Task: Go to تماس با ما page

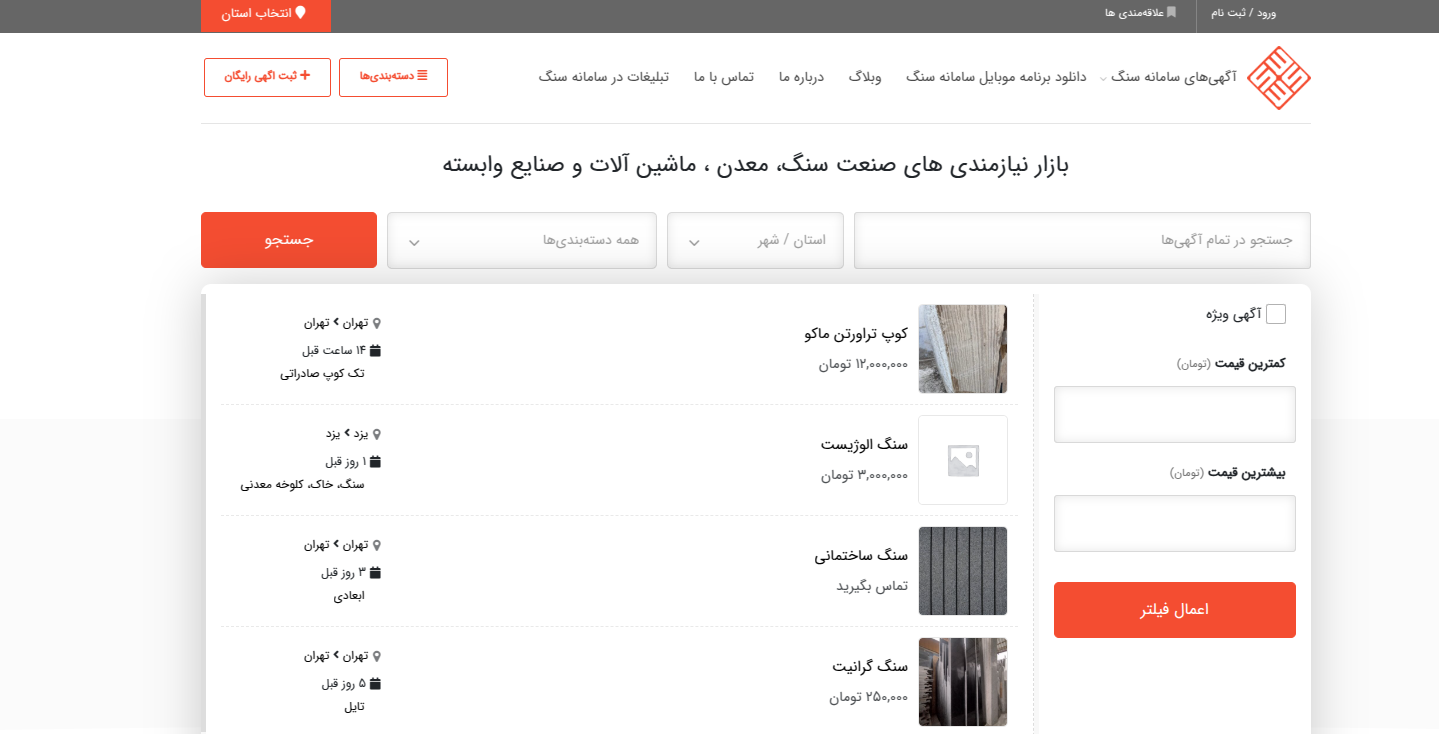Action: pyautogui.click(x=723, y=77)
